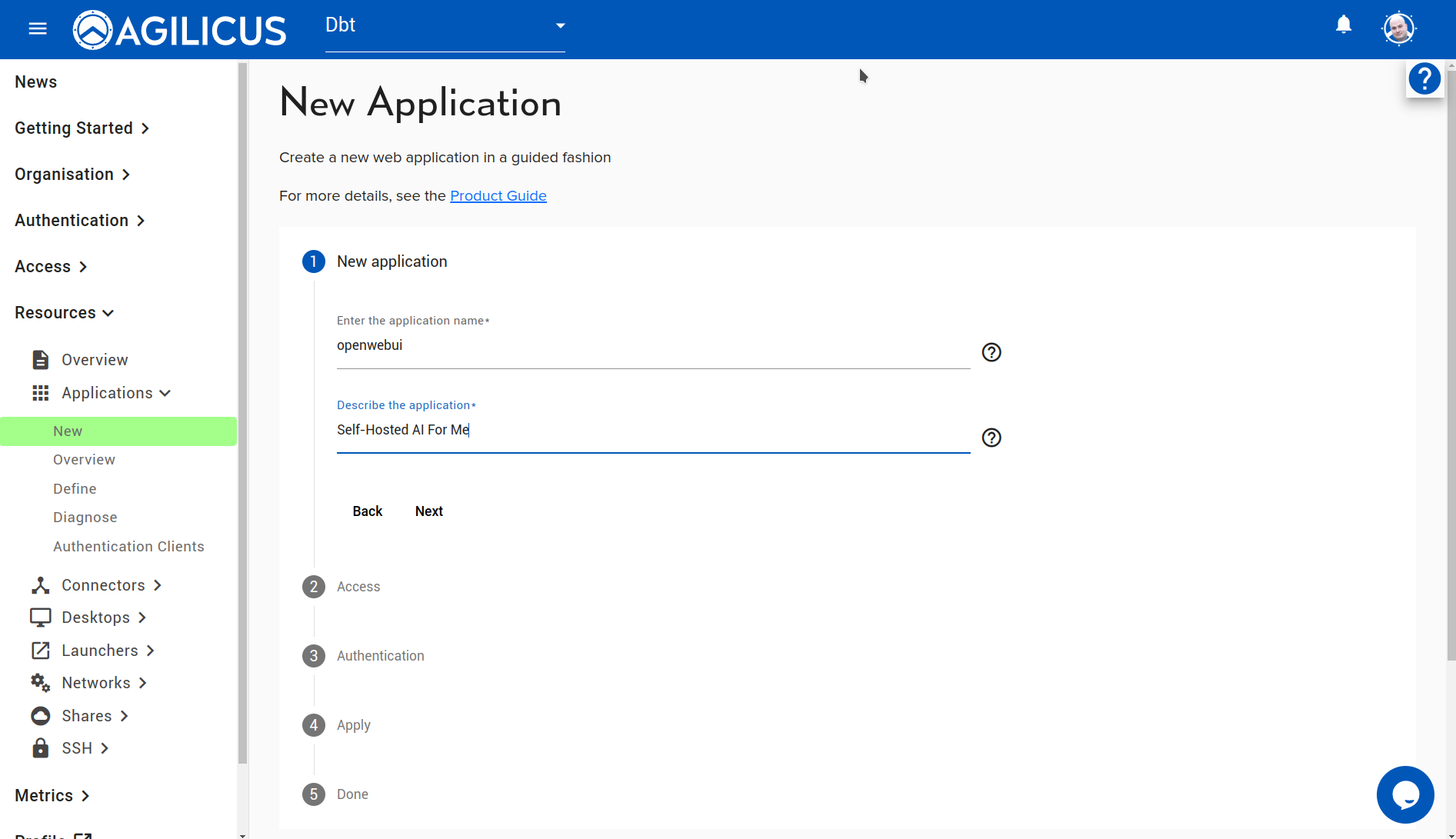Screen dimensions: 1456x839
Task: Jump to step 2 Access
Action: coord(358,587)
